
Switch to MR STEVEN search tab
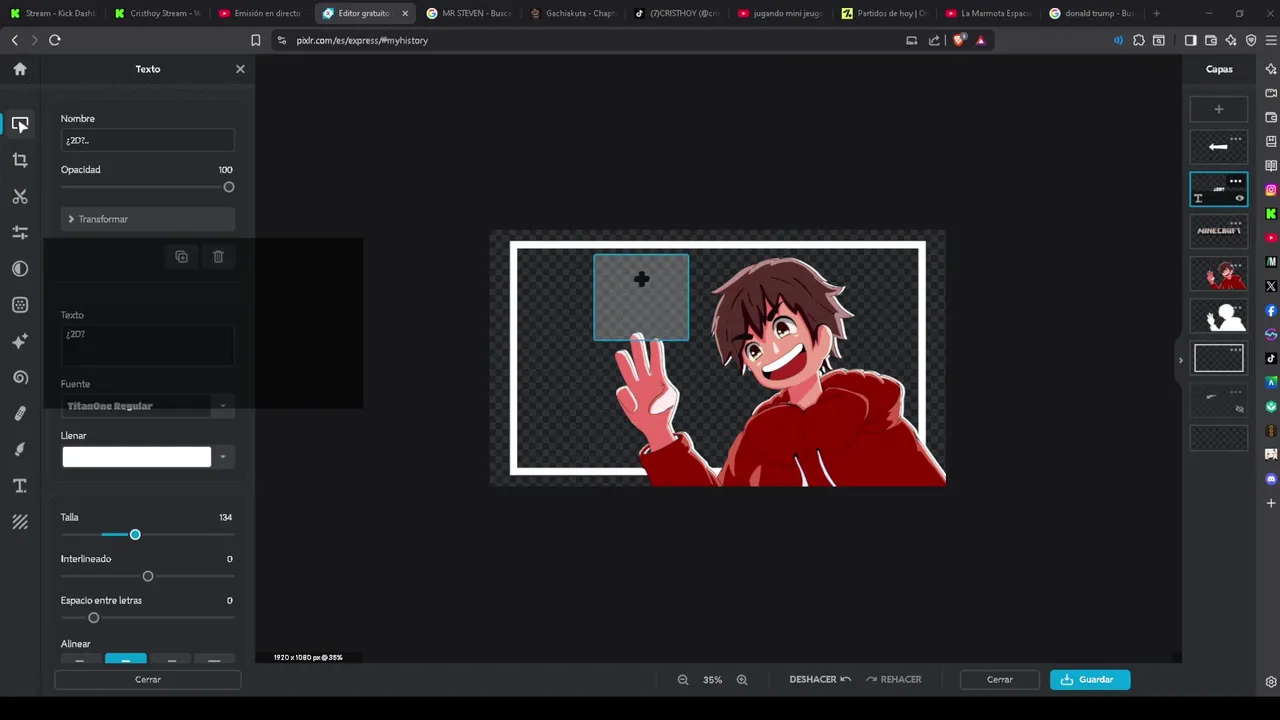[472, 13]
